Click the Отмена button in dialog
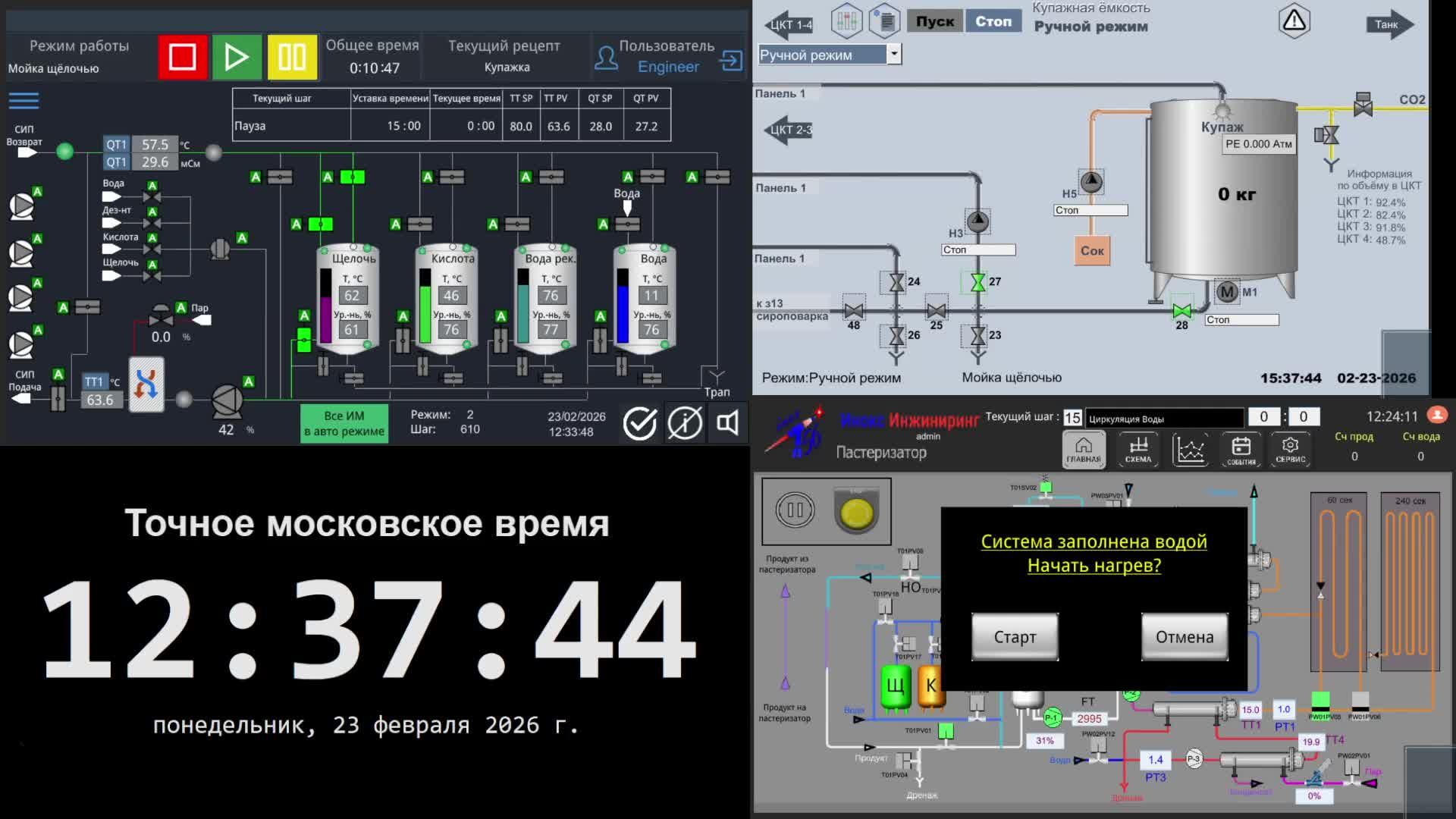Viewport: 1456px width, 819px height. [x=1184, y=637]
